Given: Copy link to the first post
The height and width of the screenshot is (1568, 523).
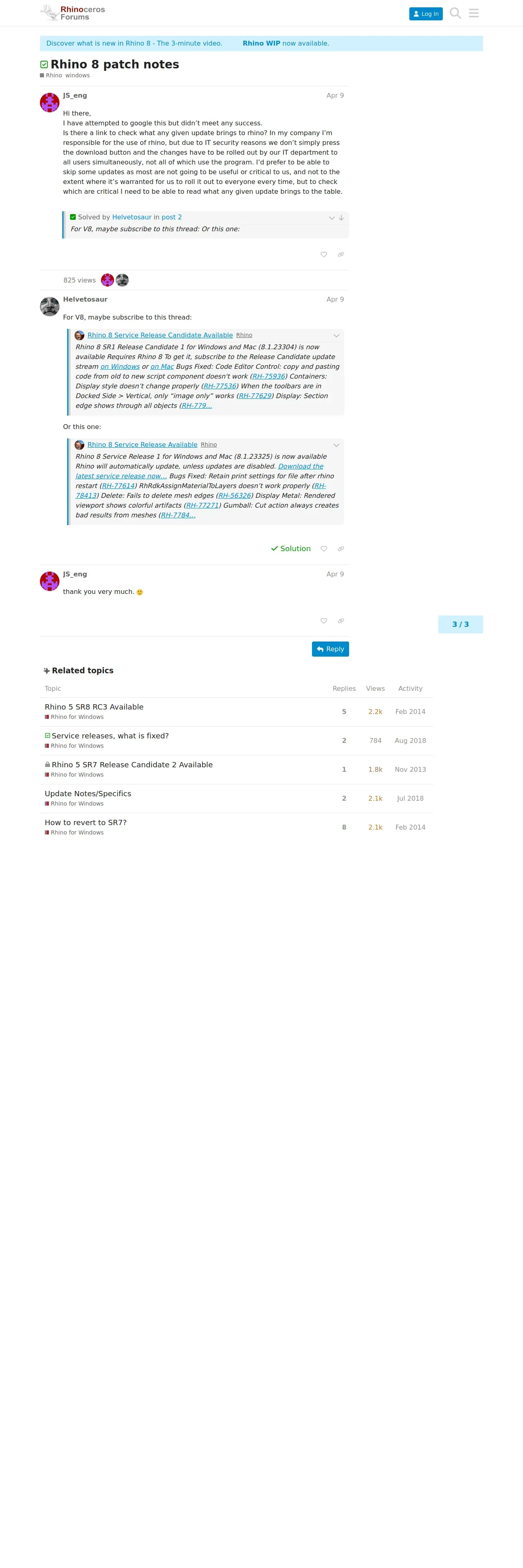Looking at the screenshot, I should (x=341, y=254).
